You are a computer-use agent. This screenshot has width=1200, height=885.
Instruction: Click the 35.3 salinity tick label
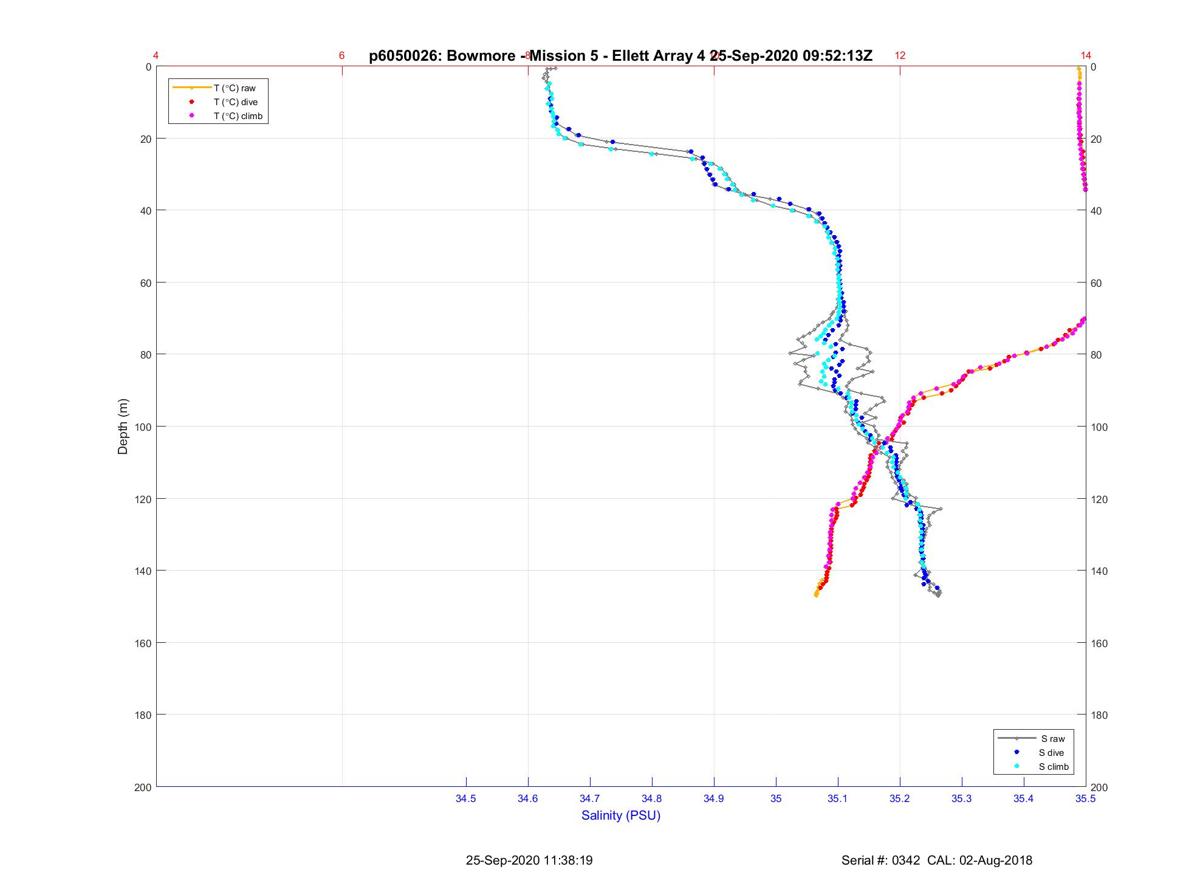tap(962, 799)
